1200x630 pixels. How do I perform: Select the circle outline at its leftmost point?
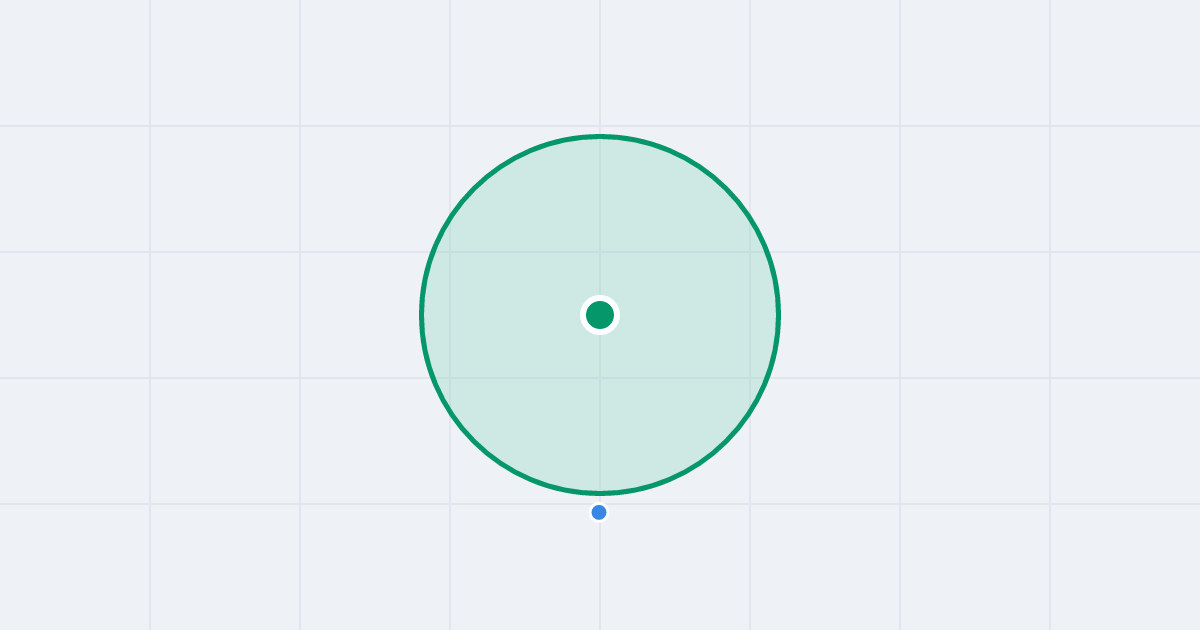(422, 315)
